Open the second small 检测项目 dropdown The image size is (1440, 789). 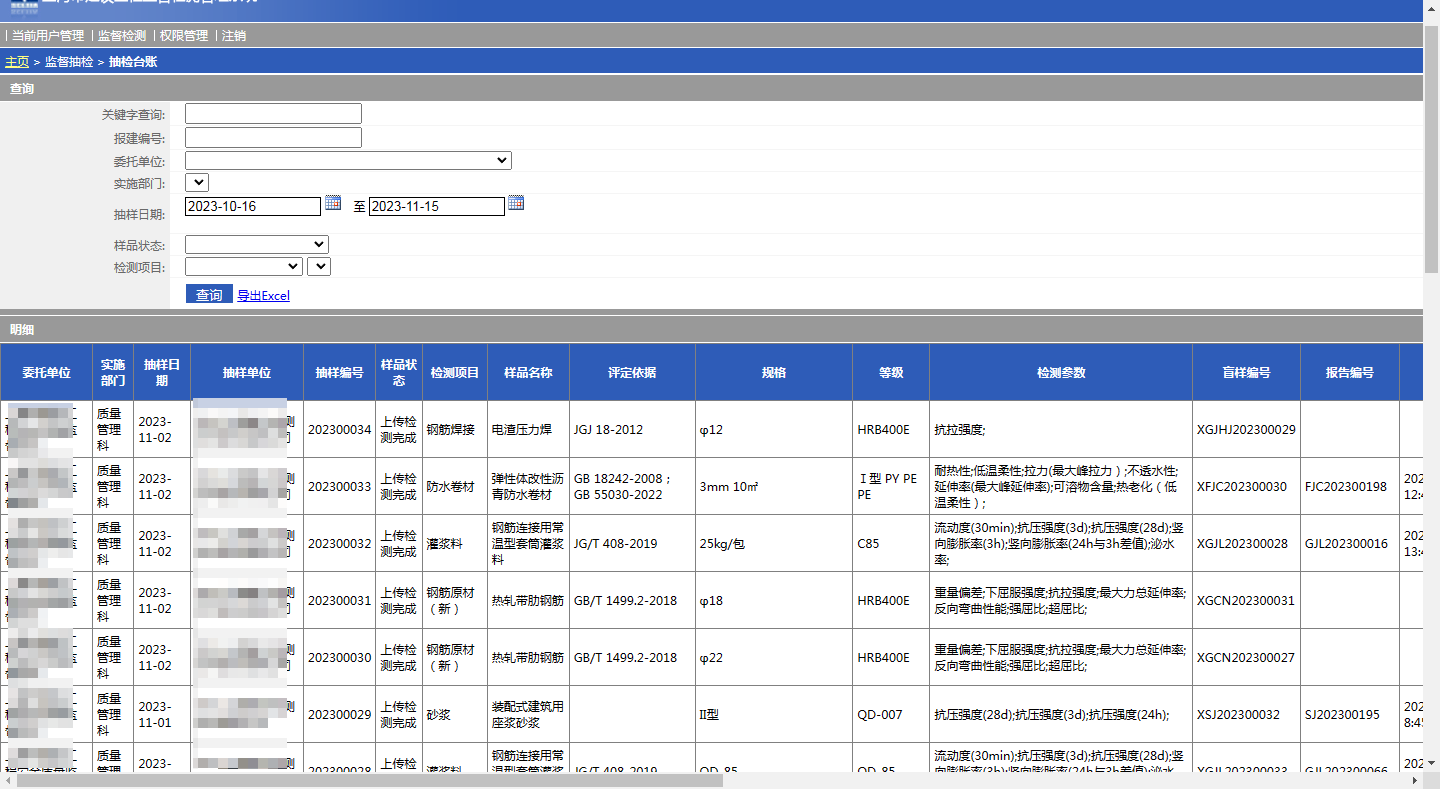pyautogui.click(x=319, y=266)
